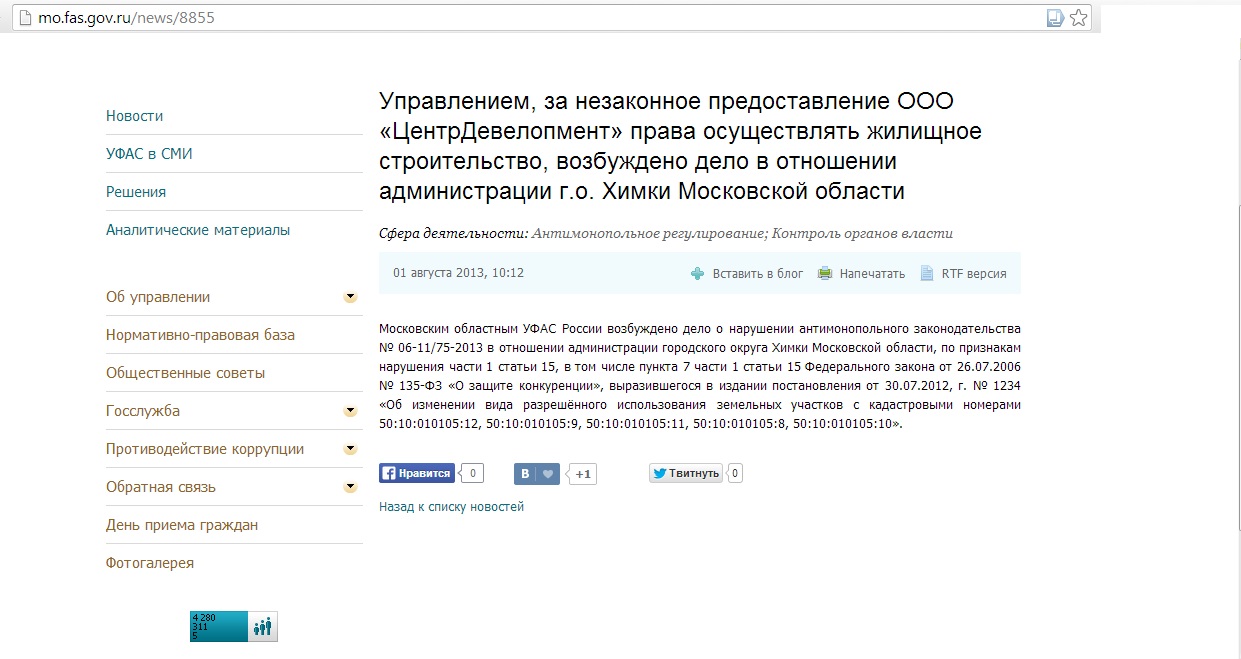Open Противодействие коррупции menu item
The height and width of the screenshot is (659, 1241).
click(205, 449)
